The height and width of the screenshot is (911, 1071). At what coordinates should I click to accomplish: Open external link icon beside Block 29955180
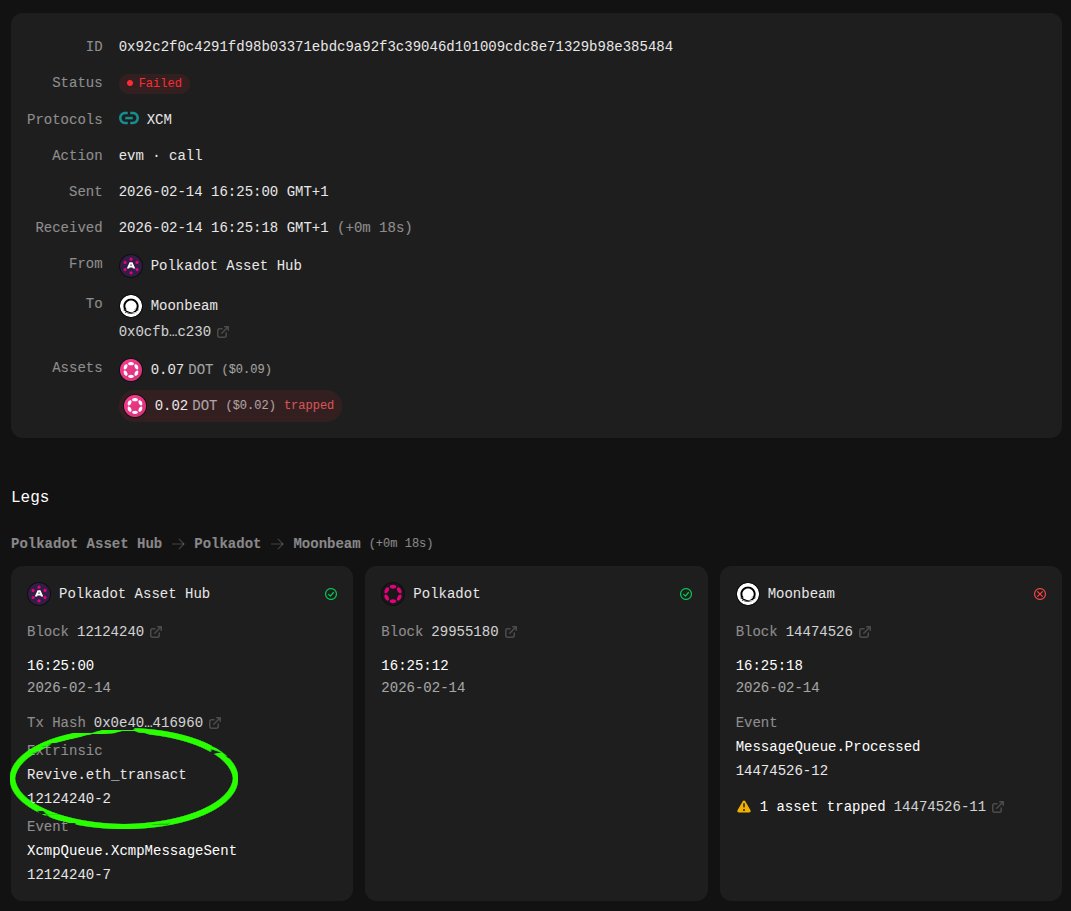point(510,632)
